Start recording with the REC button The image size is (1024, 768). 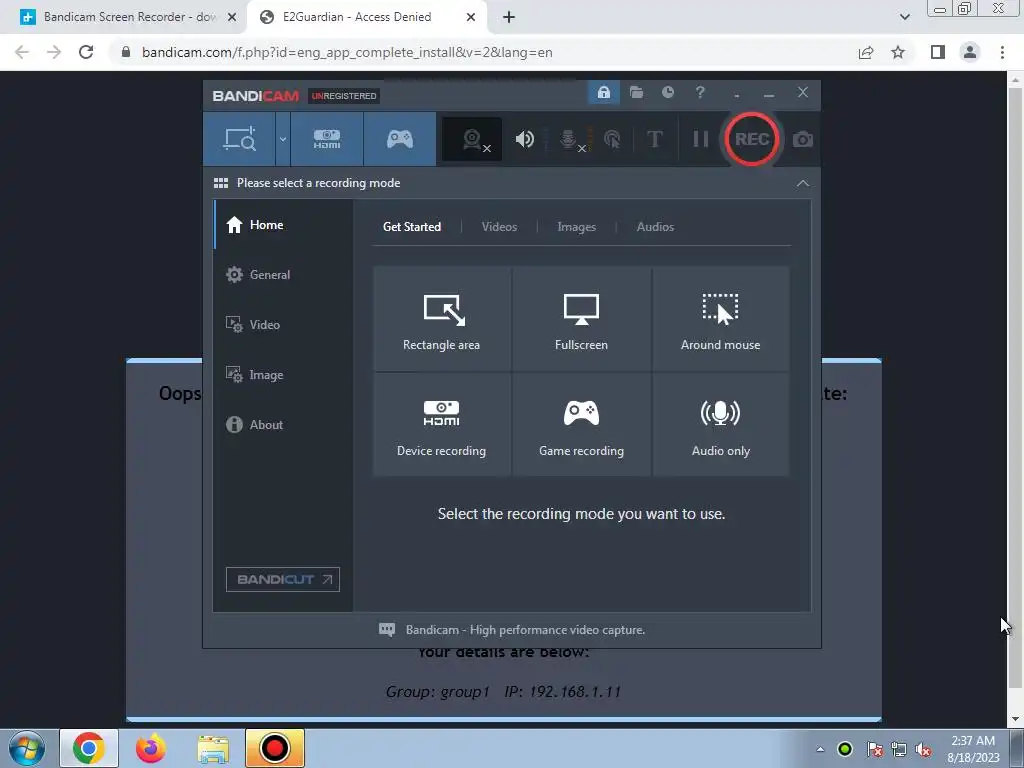point(752,139)
